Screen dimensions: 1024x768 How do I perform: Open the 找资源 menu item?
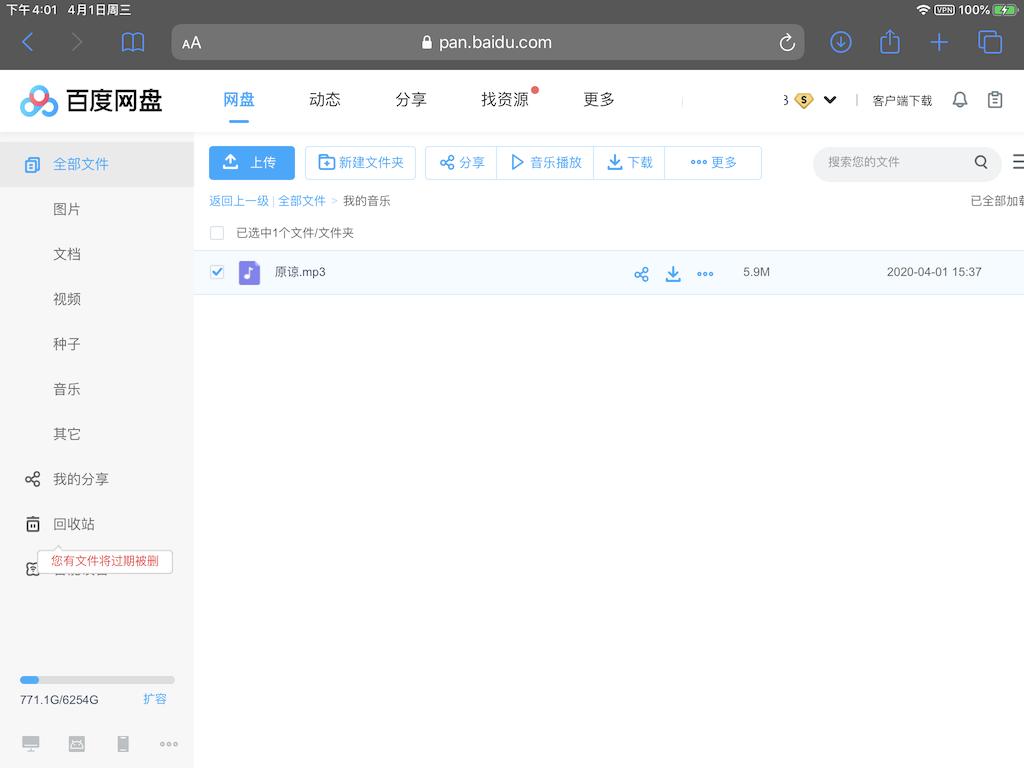click(504, 100)
